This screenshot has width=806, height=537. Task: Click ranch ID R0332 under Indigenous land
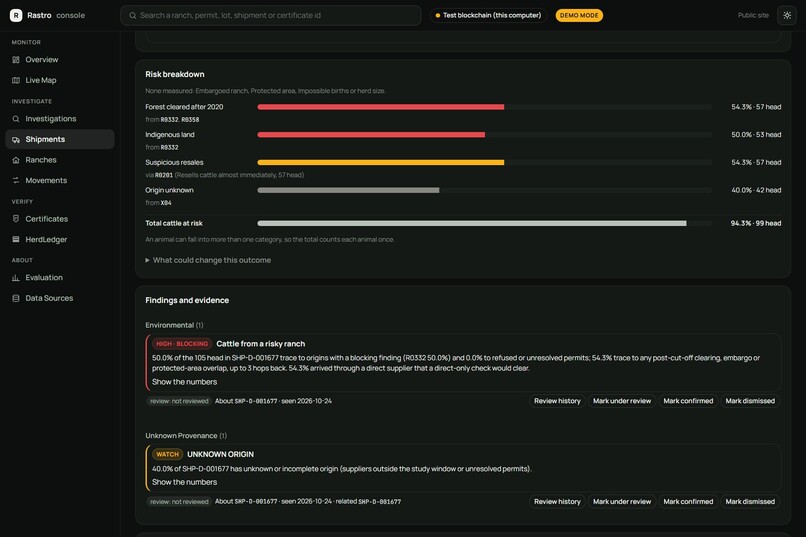(x=169, y=147)
